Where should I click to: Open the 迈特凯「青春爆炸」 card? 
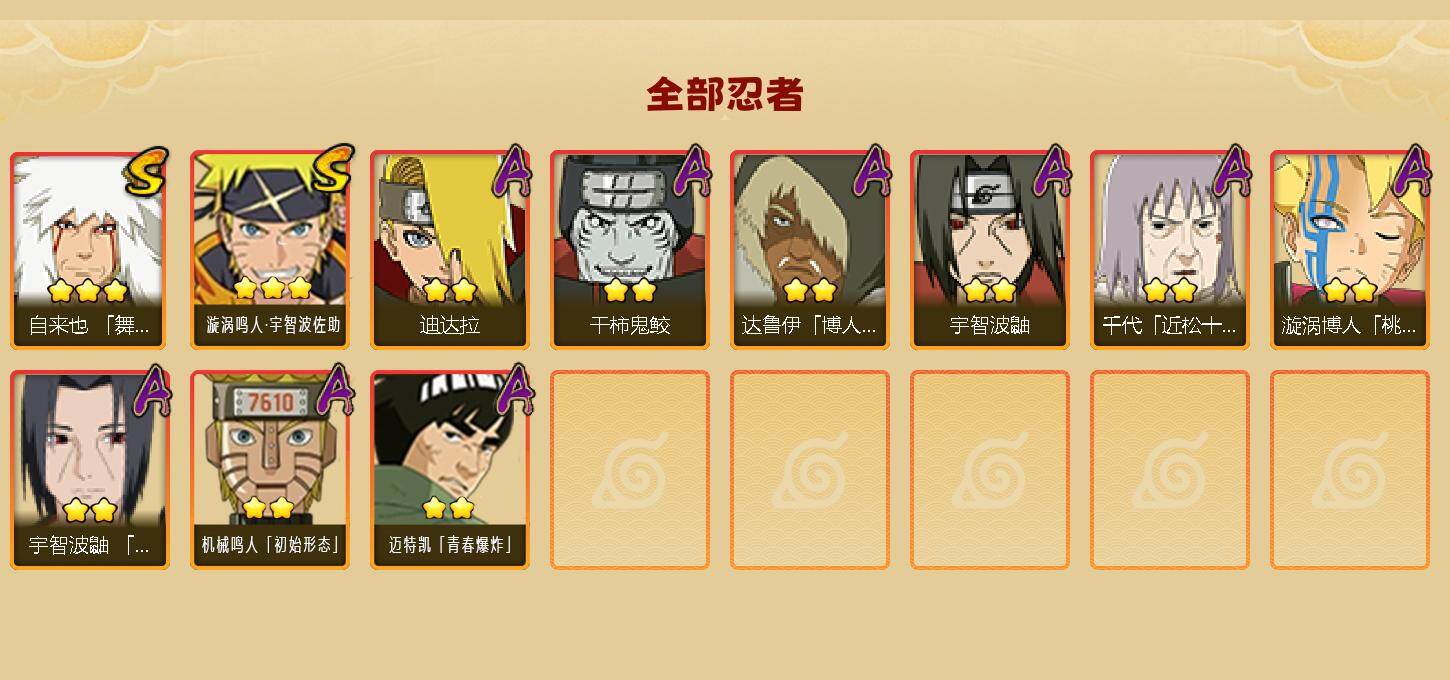point(450,470)
